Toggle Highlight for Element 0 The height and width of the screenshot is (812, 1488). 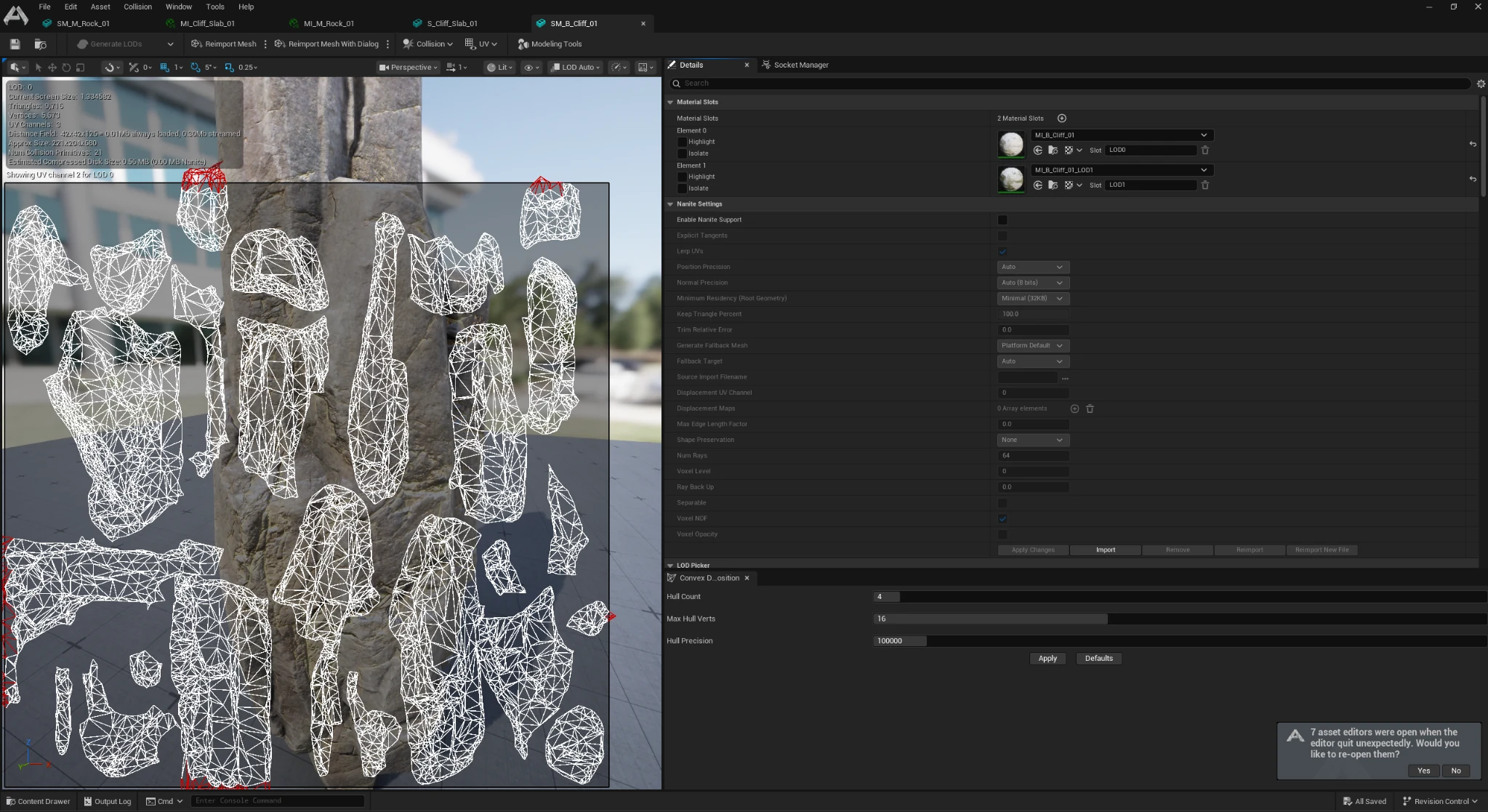682,142
